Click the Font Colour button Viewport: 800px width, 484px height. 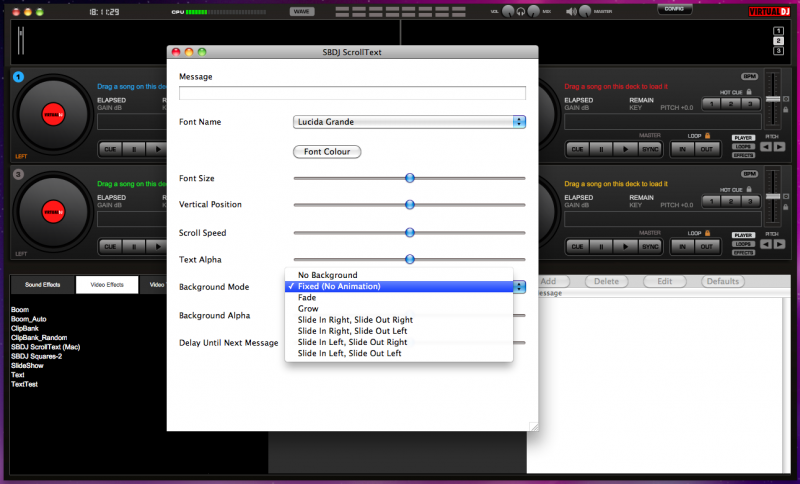[326, 151]
